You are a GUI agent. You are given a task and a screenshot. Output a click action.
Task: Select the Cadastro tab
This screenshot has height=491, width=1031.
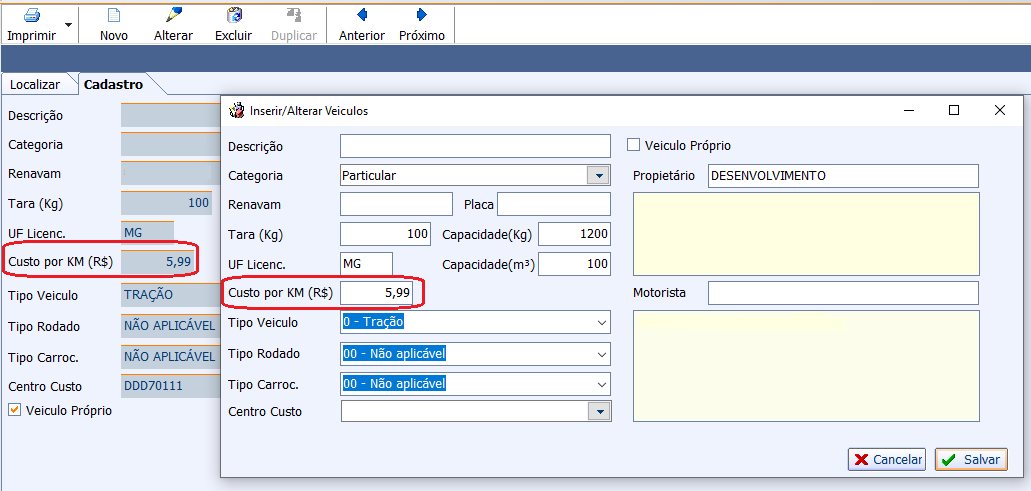click(113, 85)
